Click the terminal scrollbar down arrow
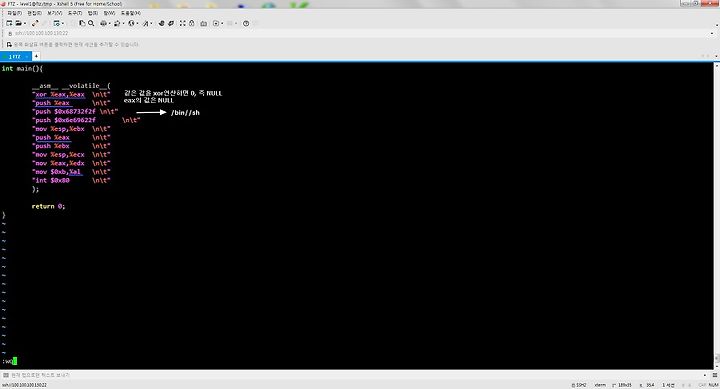 (717, 366)
